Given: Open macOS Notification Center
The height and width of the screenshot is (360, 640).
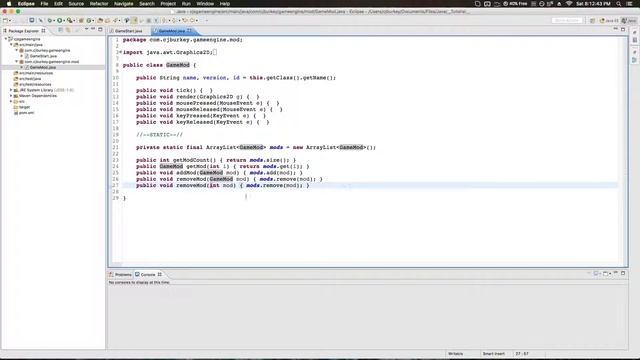Looking at the screenshot, I should click(630, 4).
